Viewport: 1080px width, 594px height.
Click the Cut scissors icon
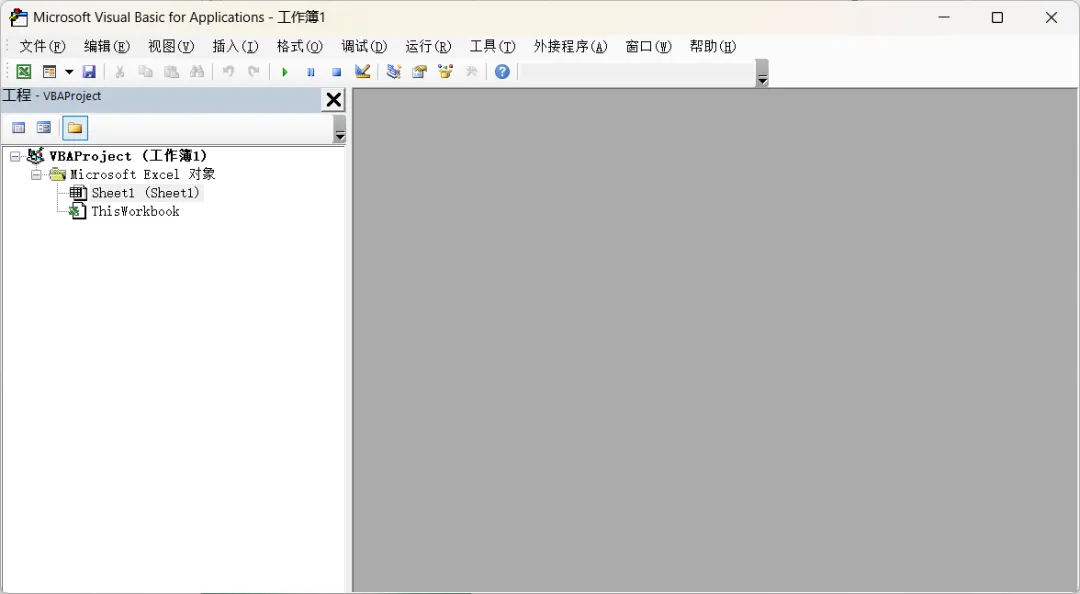120,72
